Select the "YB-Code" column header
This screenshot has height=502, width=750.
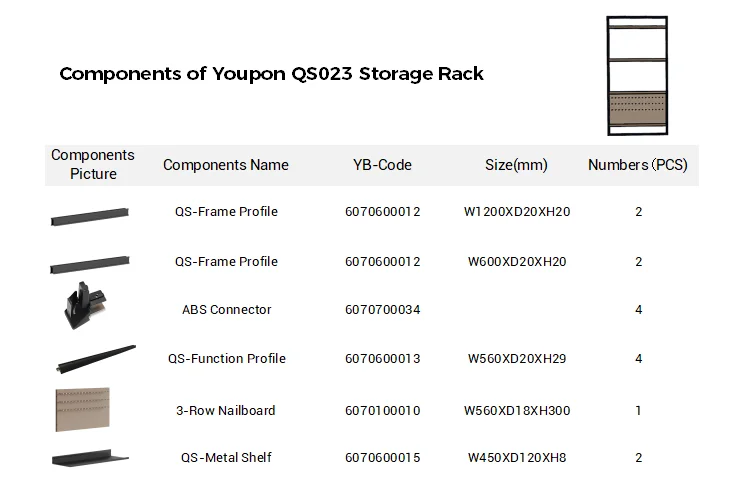point(382,165)
